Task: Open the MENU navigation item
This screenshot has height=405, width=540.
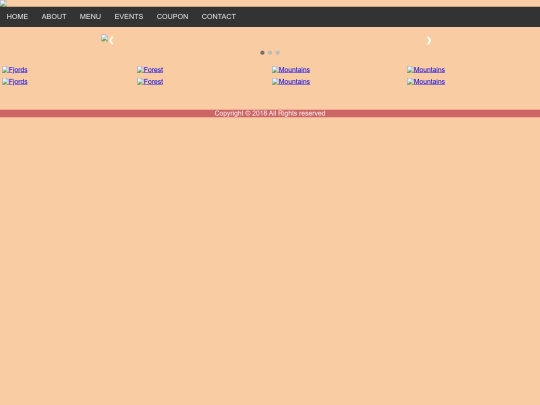Action: [x=90, y=17]
